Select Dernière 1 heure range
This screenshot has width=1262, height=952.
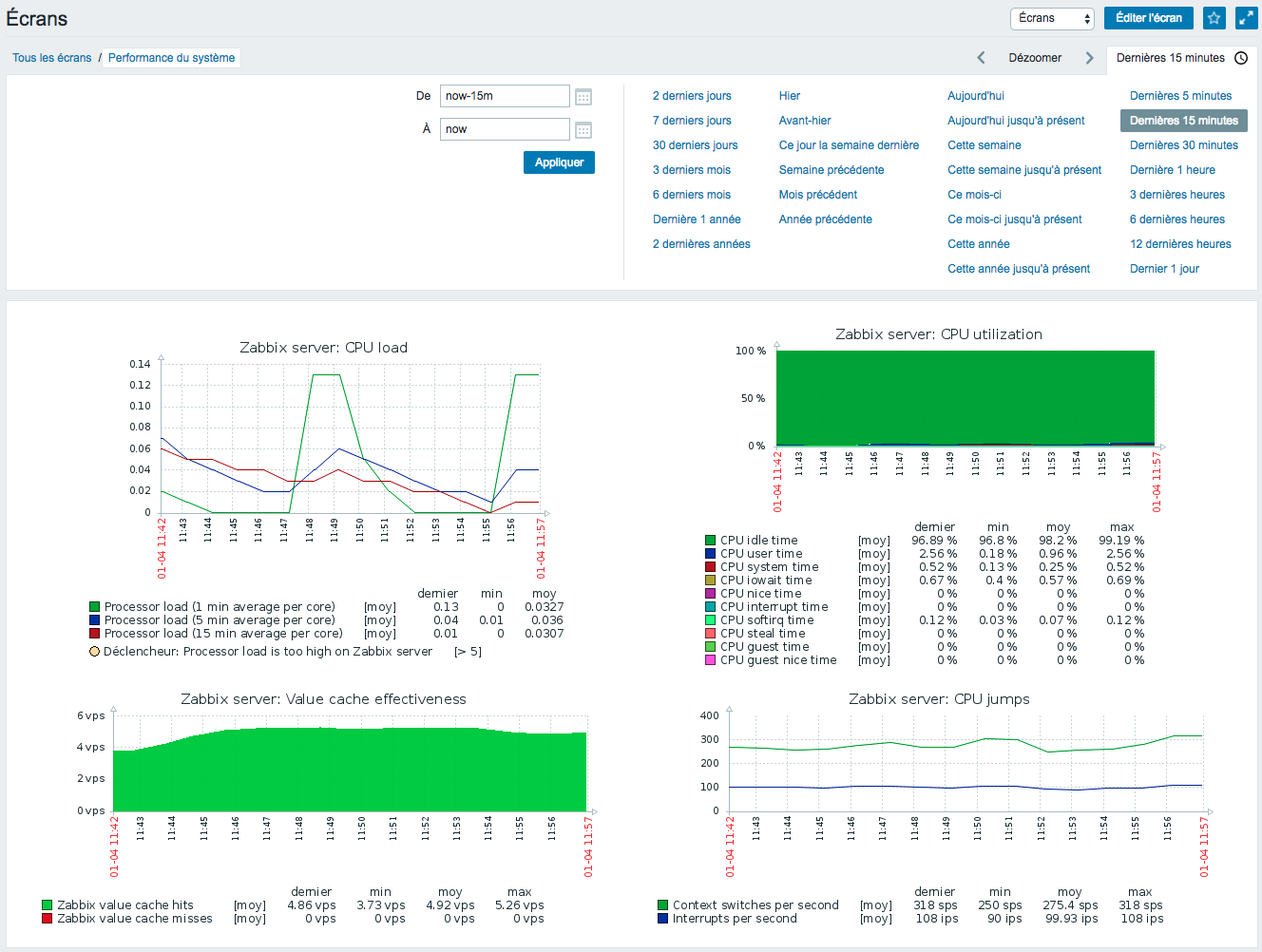click(1173, 170)
